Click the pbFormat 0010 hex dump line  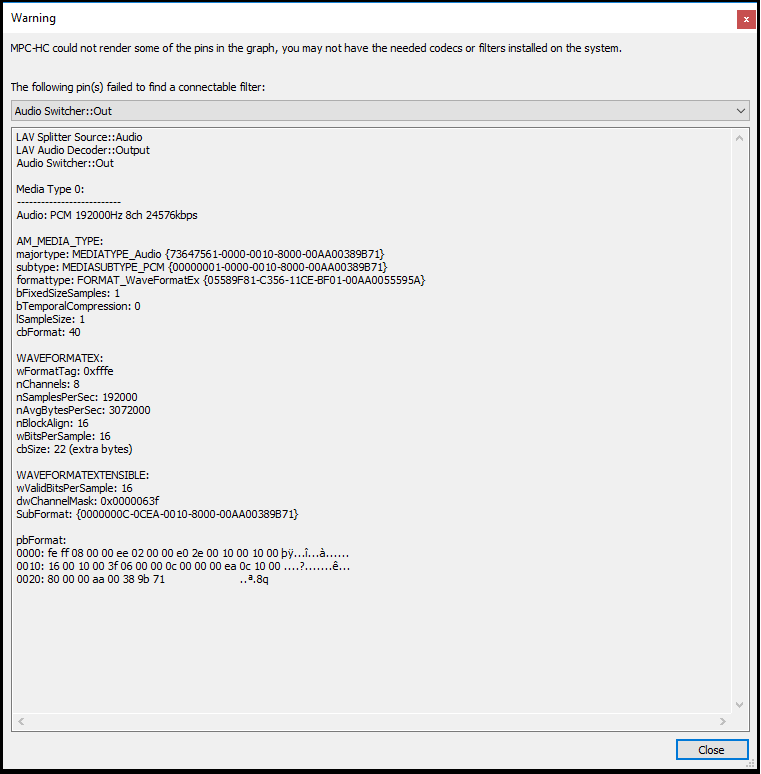click(183, 566)
